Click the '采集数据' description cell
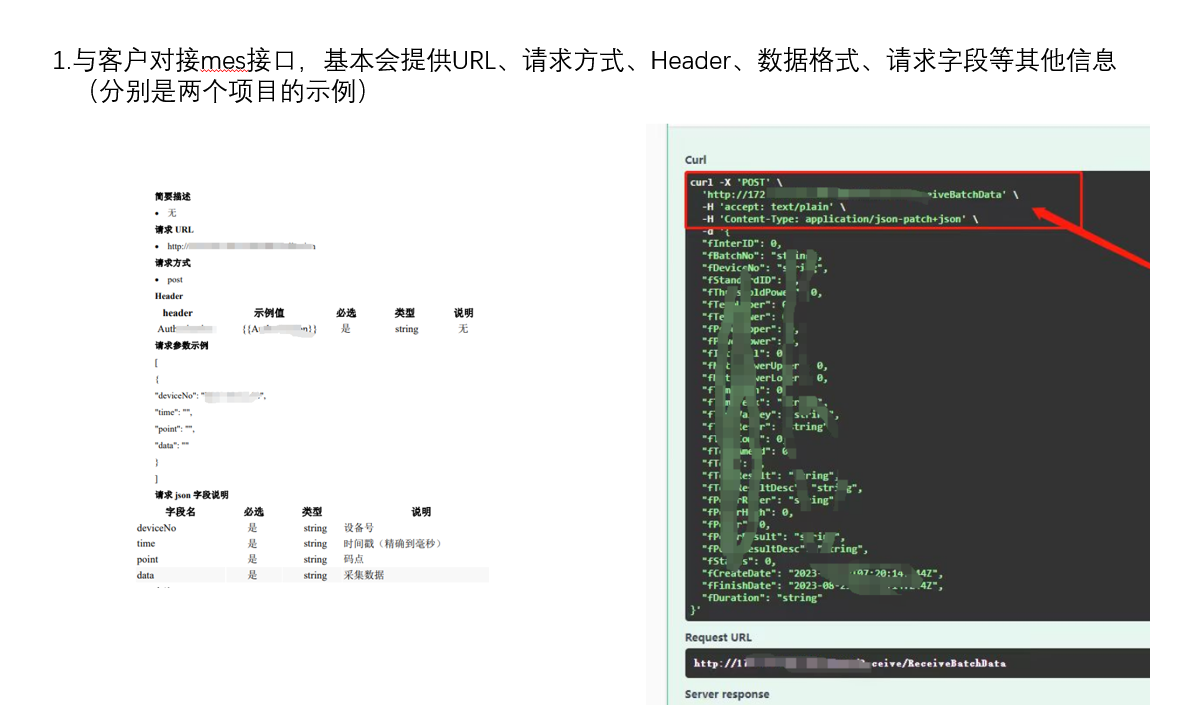Image resolution: width=1196 pixels, height=720 pixels. click(364, 575)
